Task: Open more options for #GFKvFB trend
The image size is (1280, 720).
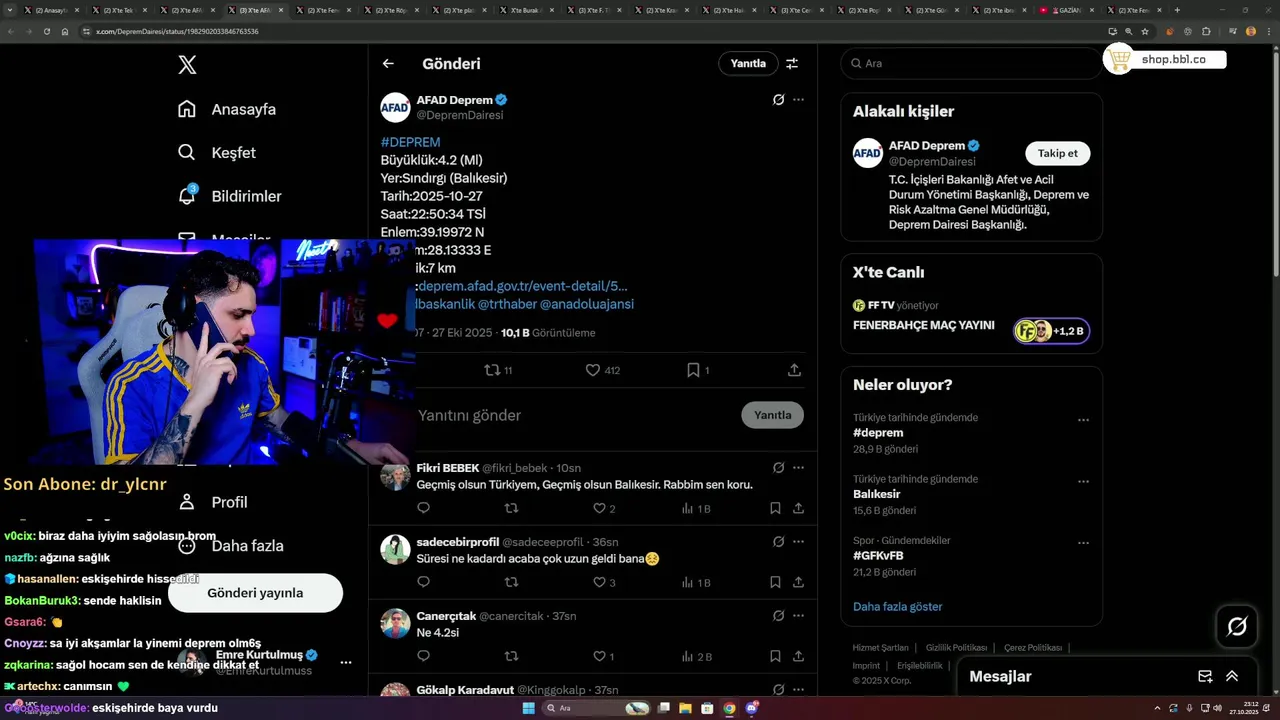Action: pyautogui.click(x=1083, y=543)
